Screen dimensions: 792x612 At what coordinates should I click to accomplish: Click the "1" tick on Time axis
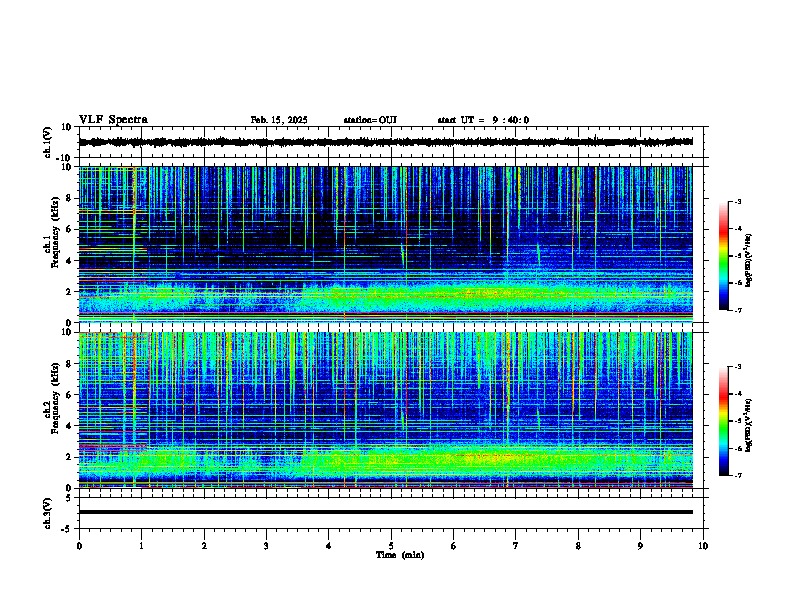click(141, 546)
